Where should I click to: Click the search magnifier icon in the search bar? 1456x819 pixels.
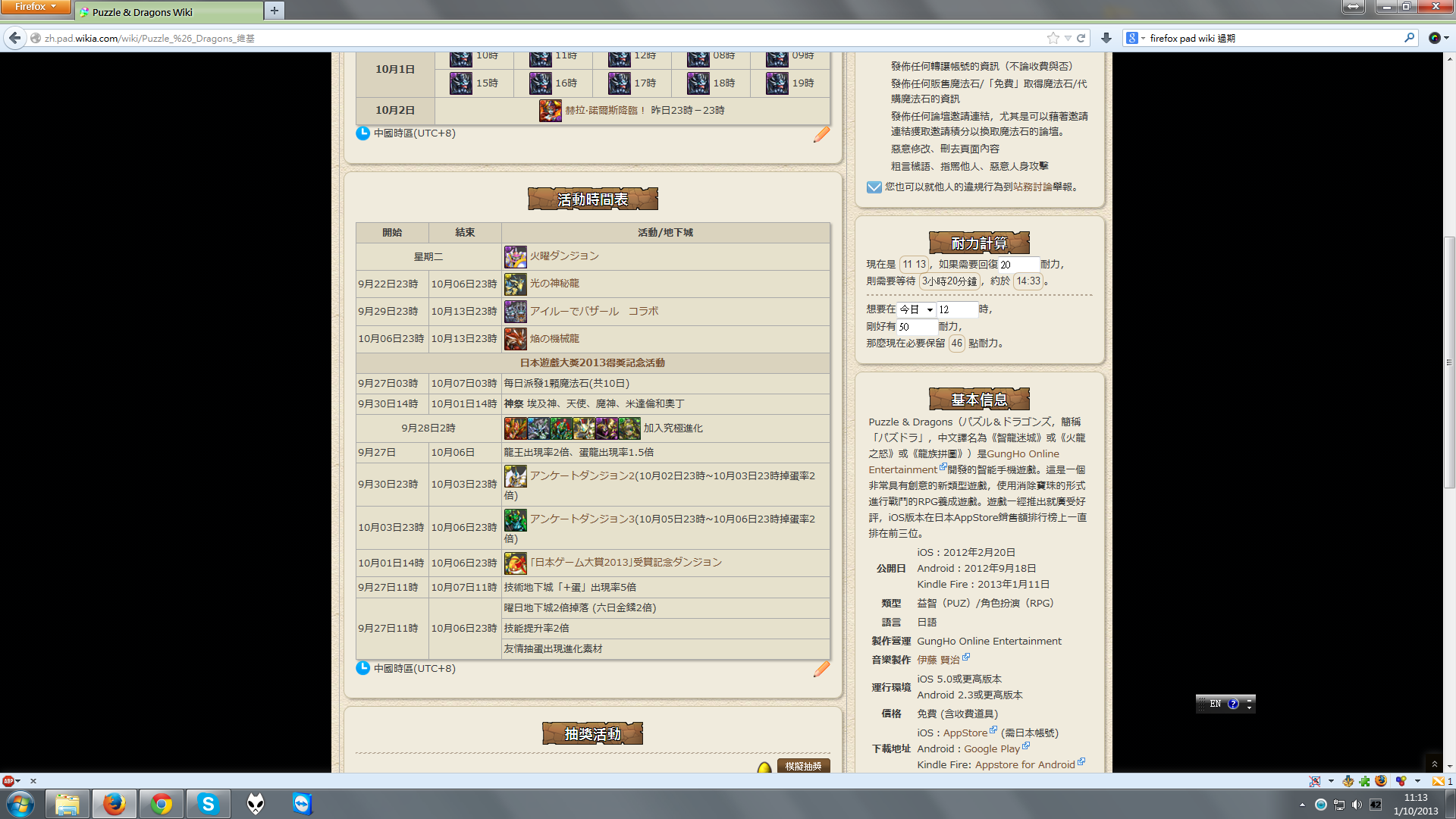tap(1409, 38)
